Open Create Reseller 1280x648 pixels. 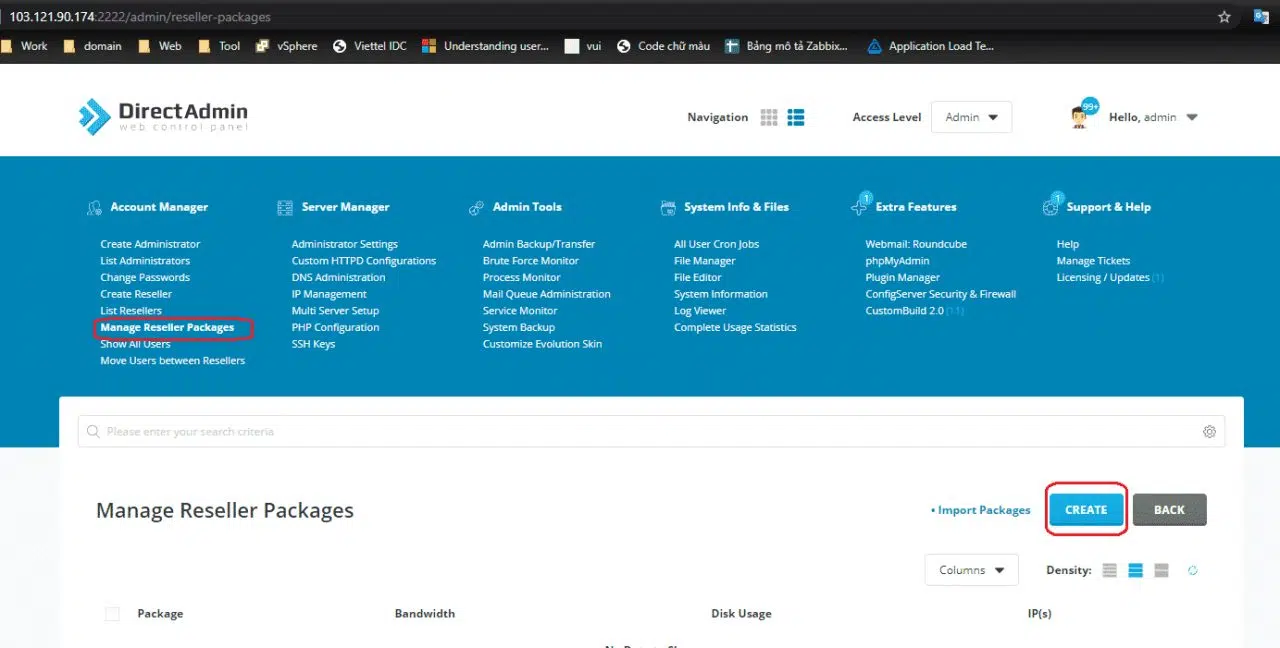click(136, 294)
